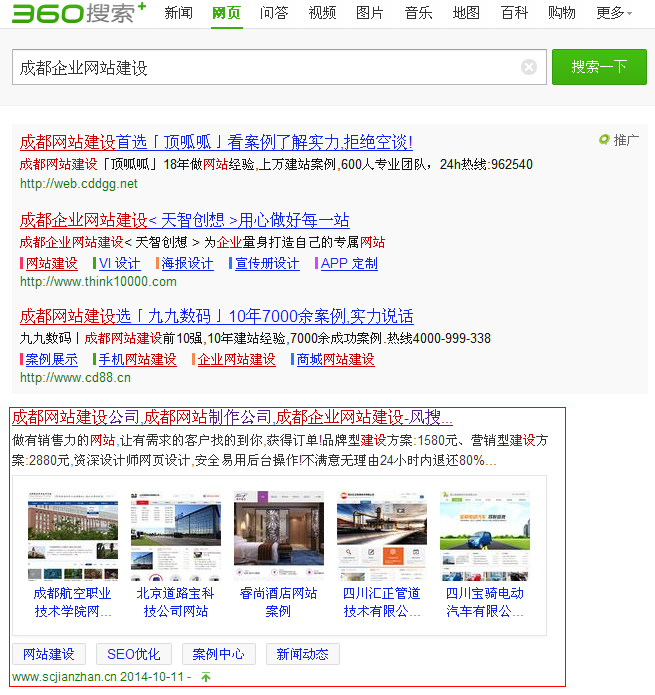Open 成都航空职业技术学院 website thumbnail
655x695 pixels.
point(73,535)
